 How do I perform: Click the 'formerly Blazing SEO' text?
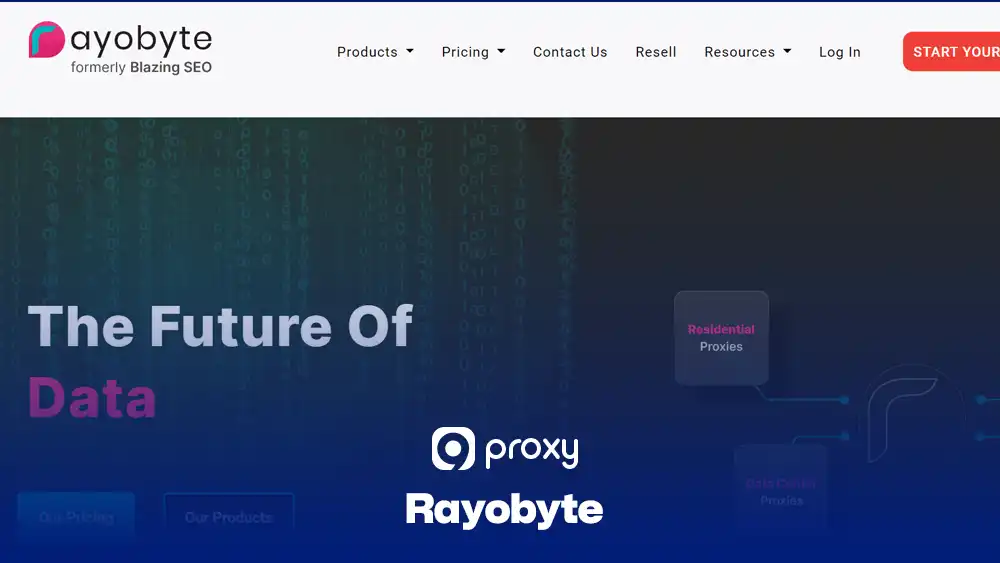(x=141, y=68)
